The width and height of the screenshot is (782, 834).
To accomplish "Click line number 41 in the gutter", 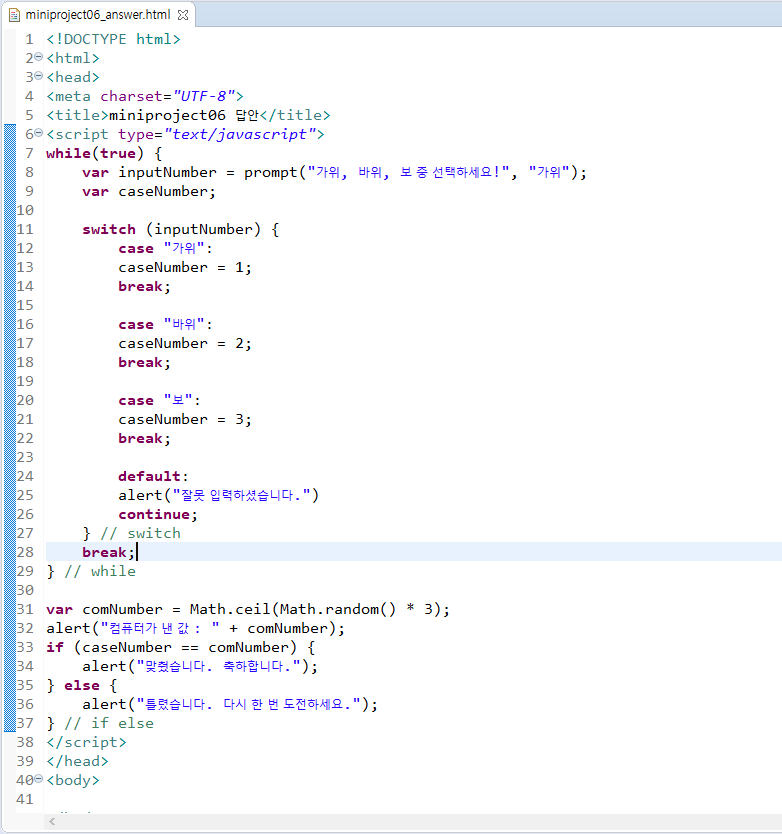I will coord(25,799).
